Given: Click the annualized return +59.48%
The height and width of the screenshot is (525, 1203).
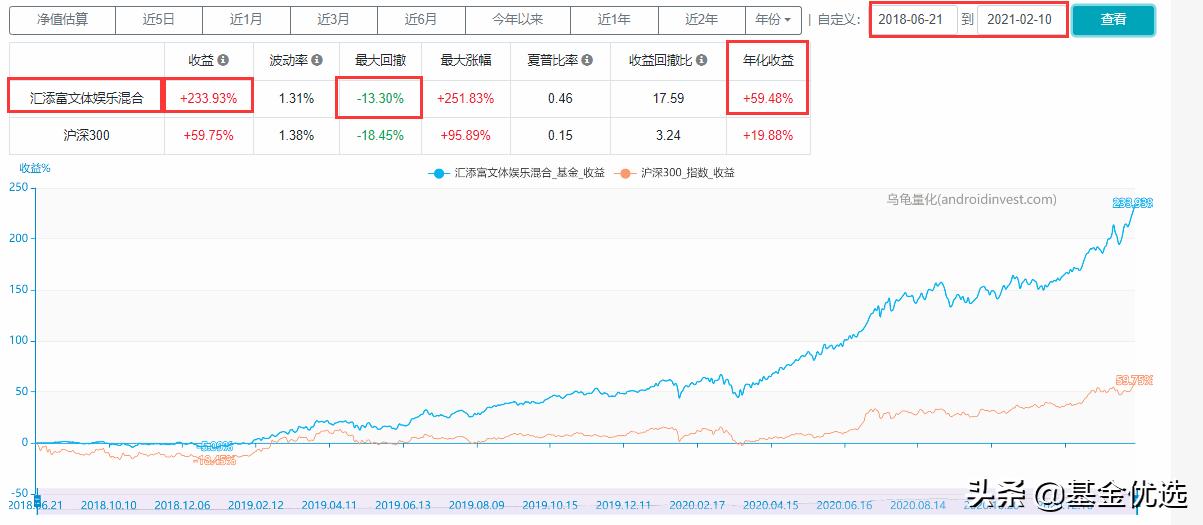Looking at the screenshot, I should click(768, 98).
